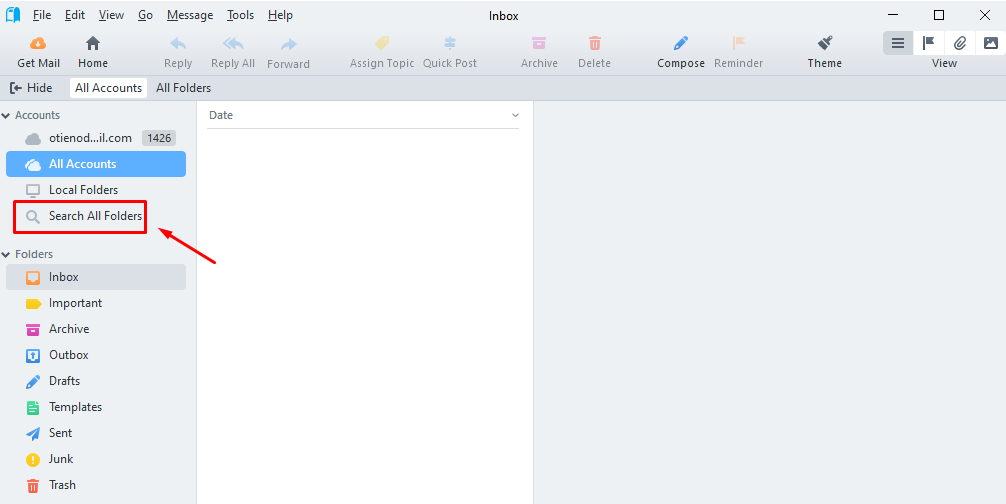Click the Assign Topic tag icon
Image resolution: width=1006 pixels, height=504 pixels.
382,43
